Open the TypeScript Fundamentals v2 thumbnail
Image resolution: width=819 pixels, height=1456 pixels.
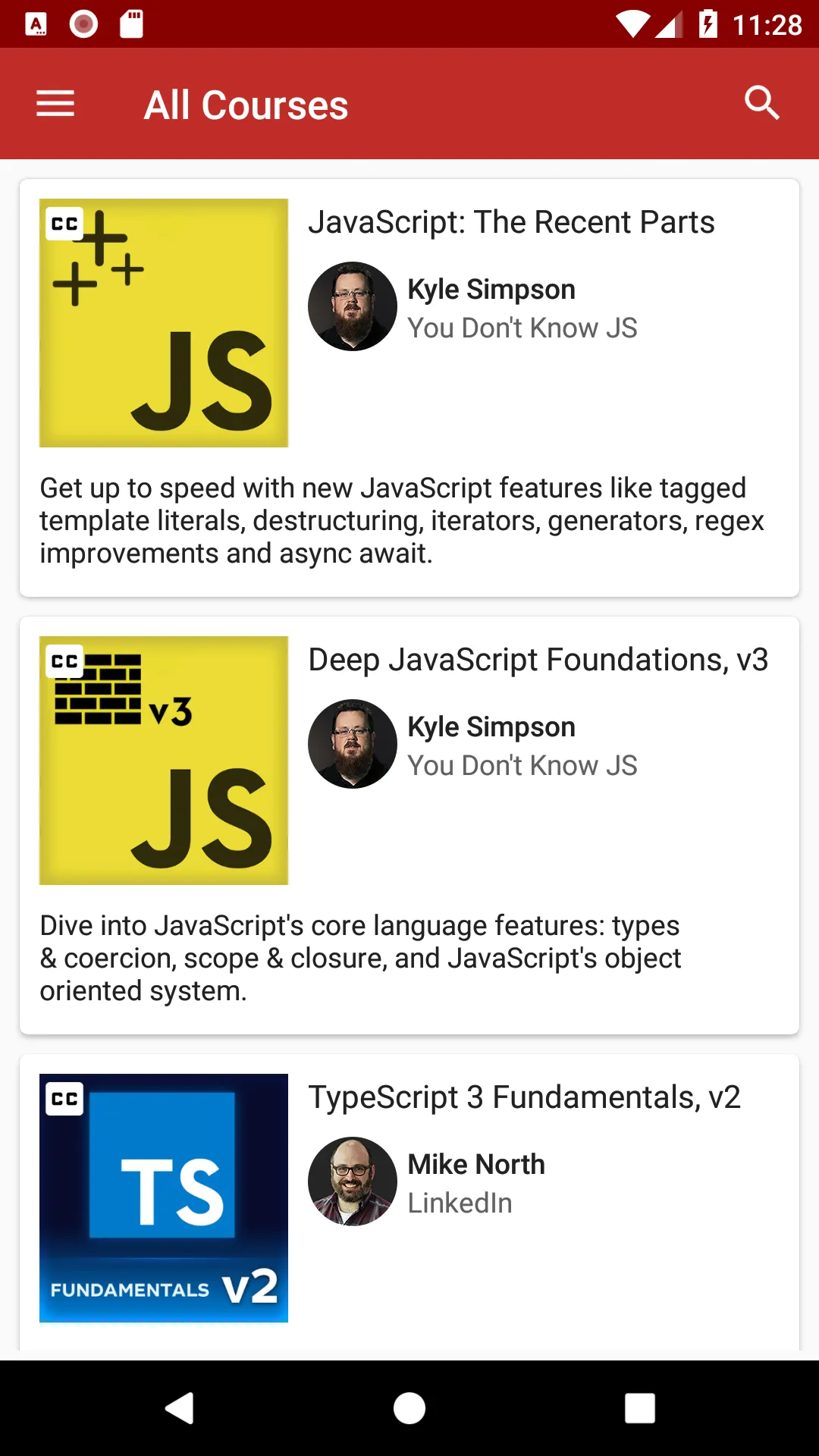[164, 1198]
